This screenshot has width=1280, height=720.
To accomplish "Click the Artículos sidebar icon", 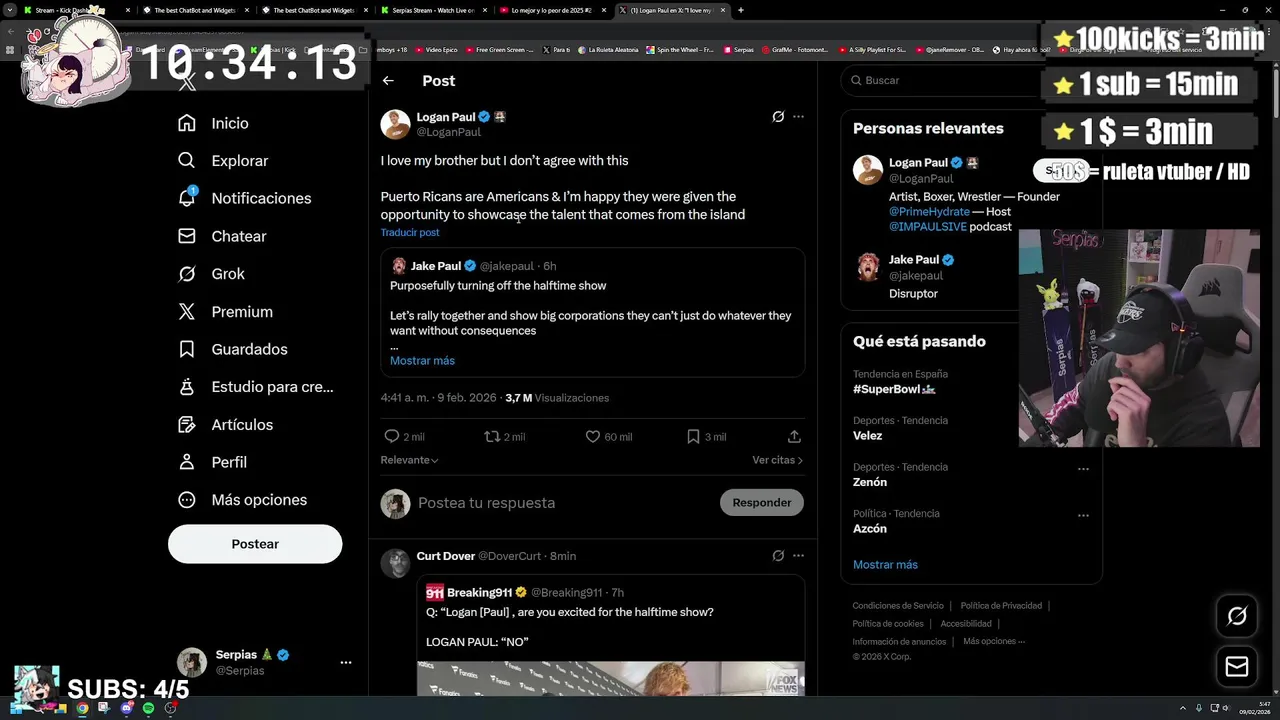I will coord(186,425).
